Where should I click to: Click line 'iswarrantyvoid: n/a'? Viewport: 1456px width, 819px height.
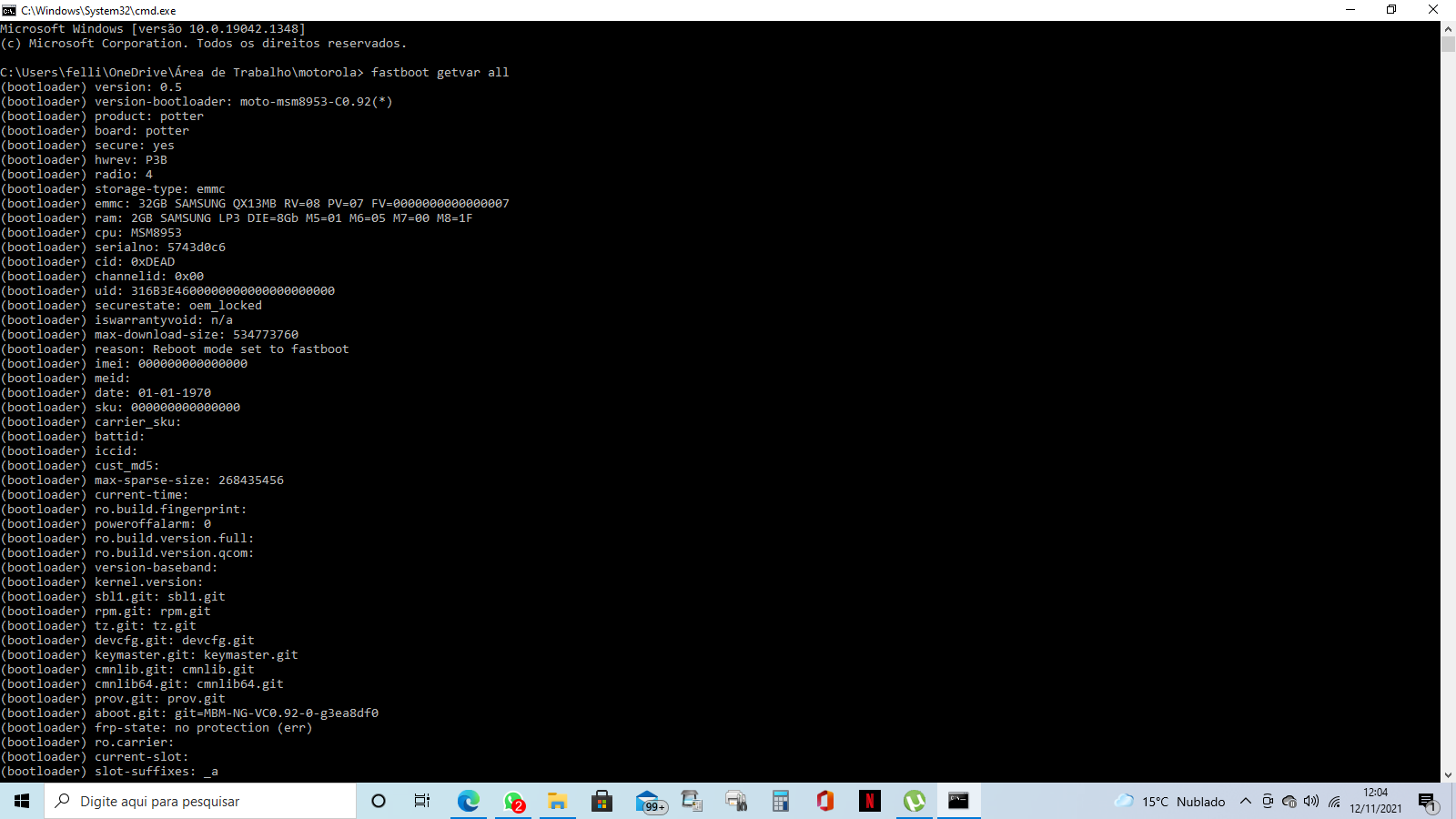click(x=116, y=320)
